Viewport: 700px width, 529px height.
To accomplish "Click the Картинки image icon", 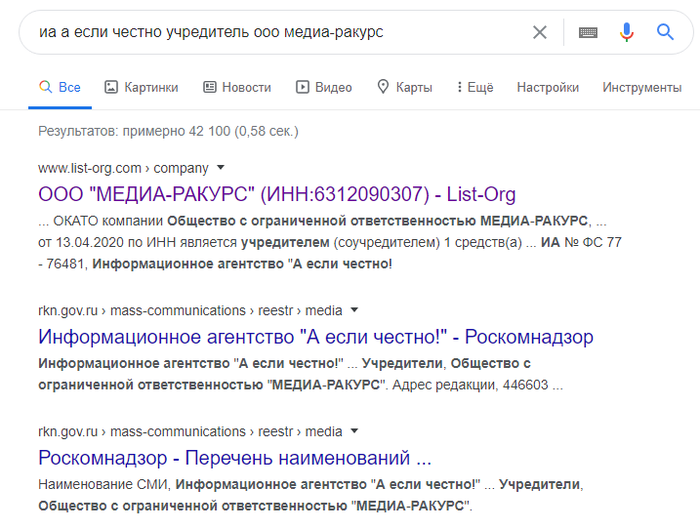I will (x=111, y=87).
